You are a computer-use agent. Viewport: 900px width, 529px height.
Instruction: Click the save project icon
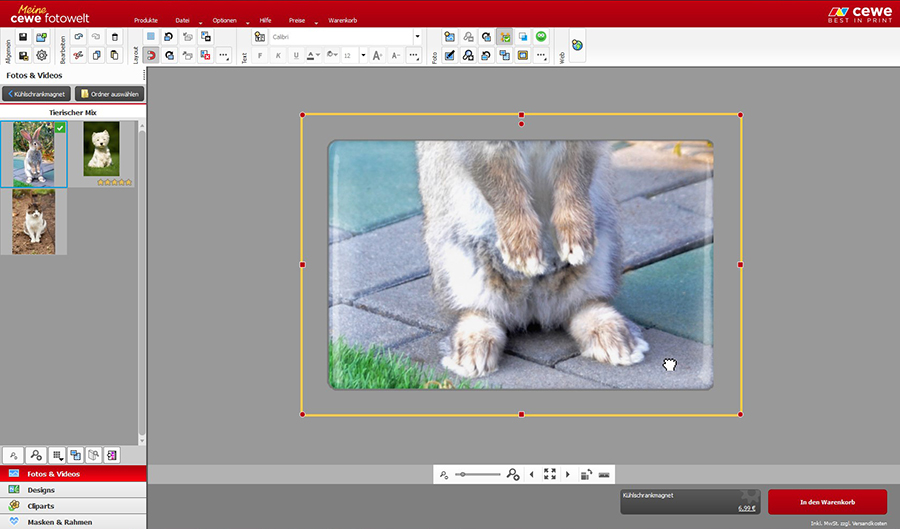tap(23, 37)
